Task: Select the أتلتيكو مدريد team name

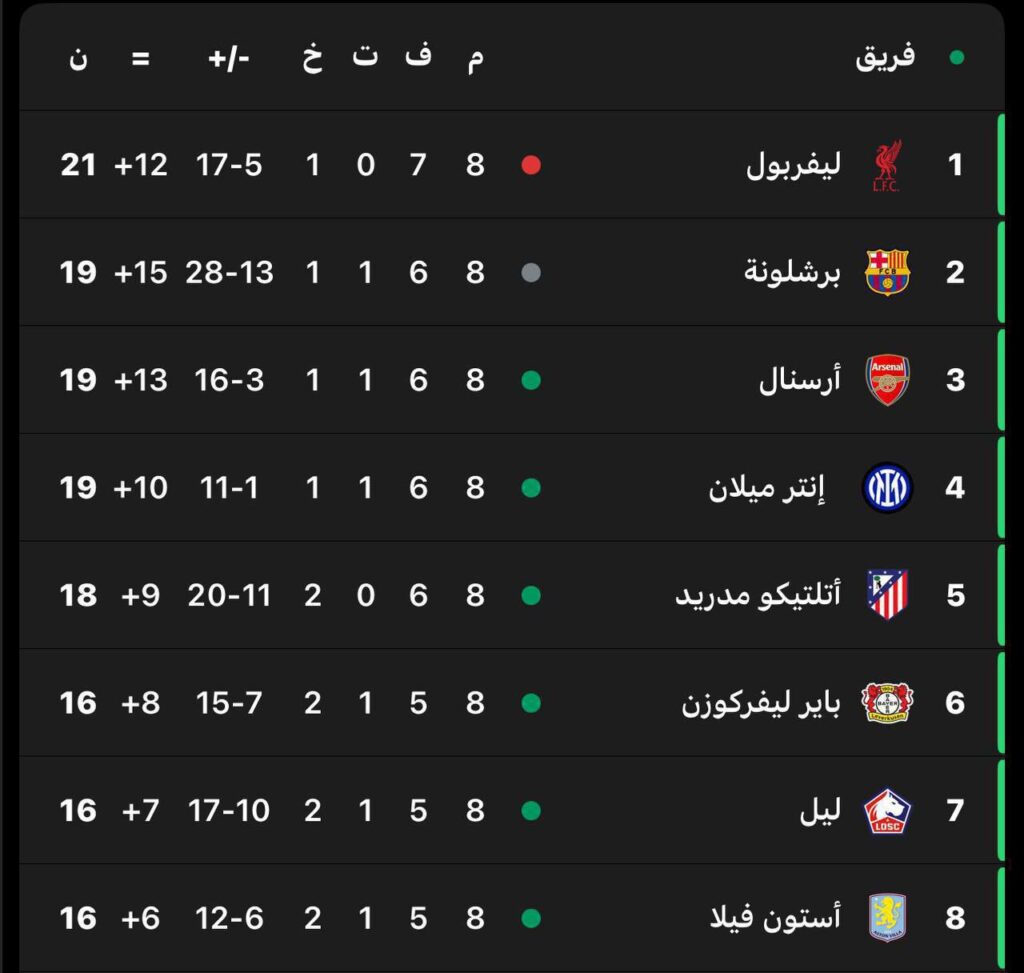Action: coord(758,595)
